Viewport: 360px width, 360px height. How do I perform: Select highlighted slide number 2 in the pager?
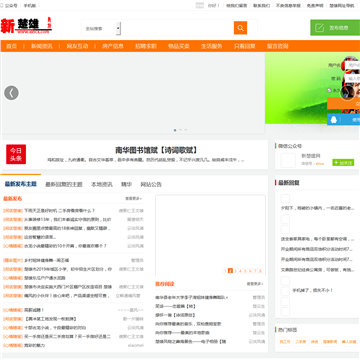tap(230, 271)
